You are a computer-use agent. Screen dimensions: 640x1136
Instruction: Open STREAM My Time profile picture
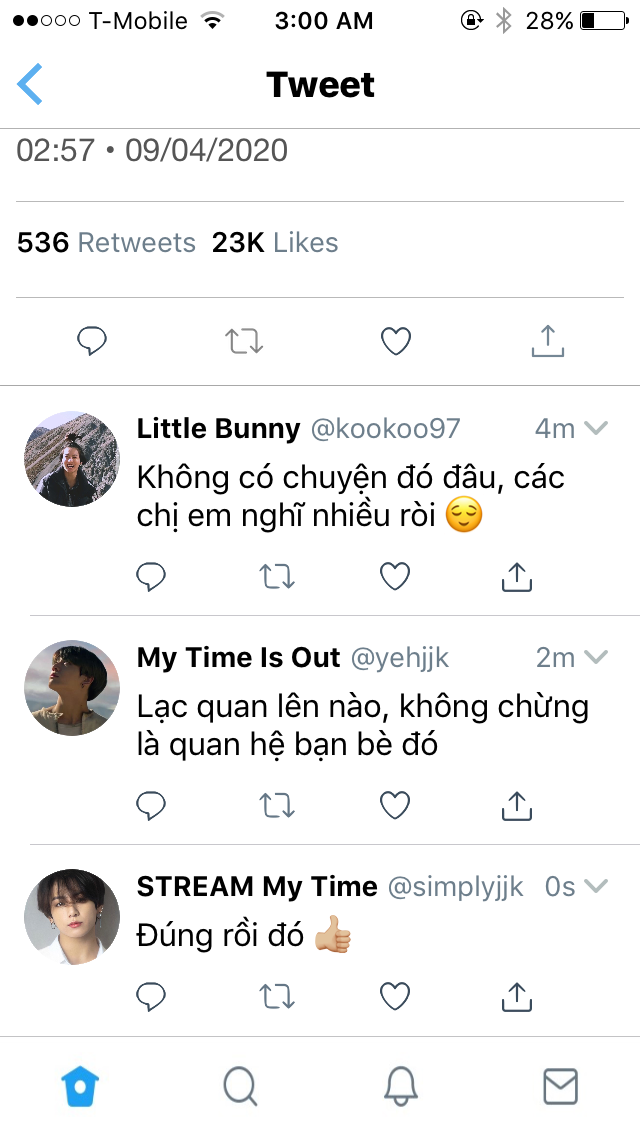click(72, 916)
